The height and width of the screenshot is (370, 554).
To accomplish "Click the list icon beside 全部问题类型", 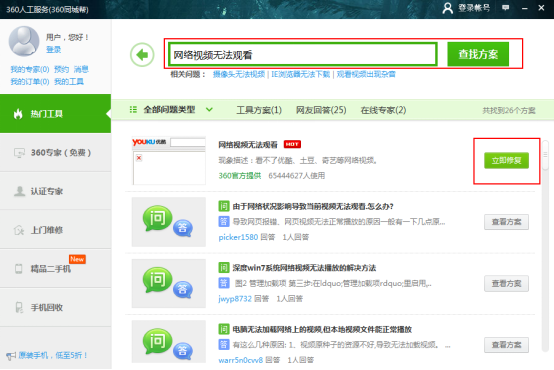I will point(133,110).
